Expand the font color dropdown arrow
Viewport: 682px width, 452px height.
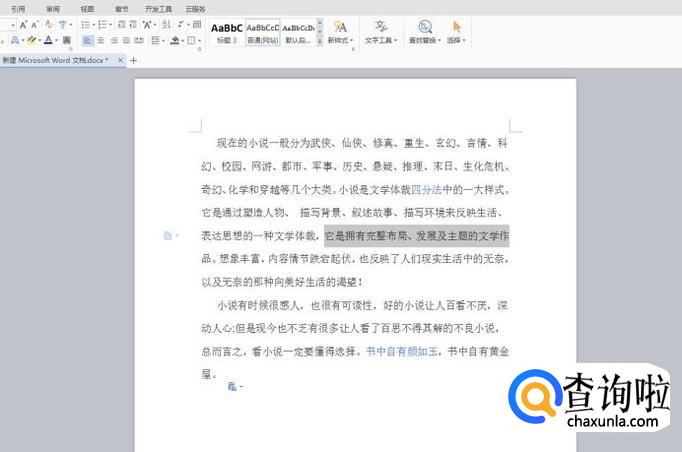[x=57, y=40]
